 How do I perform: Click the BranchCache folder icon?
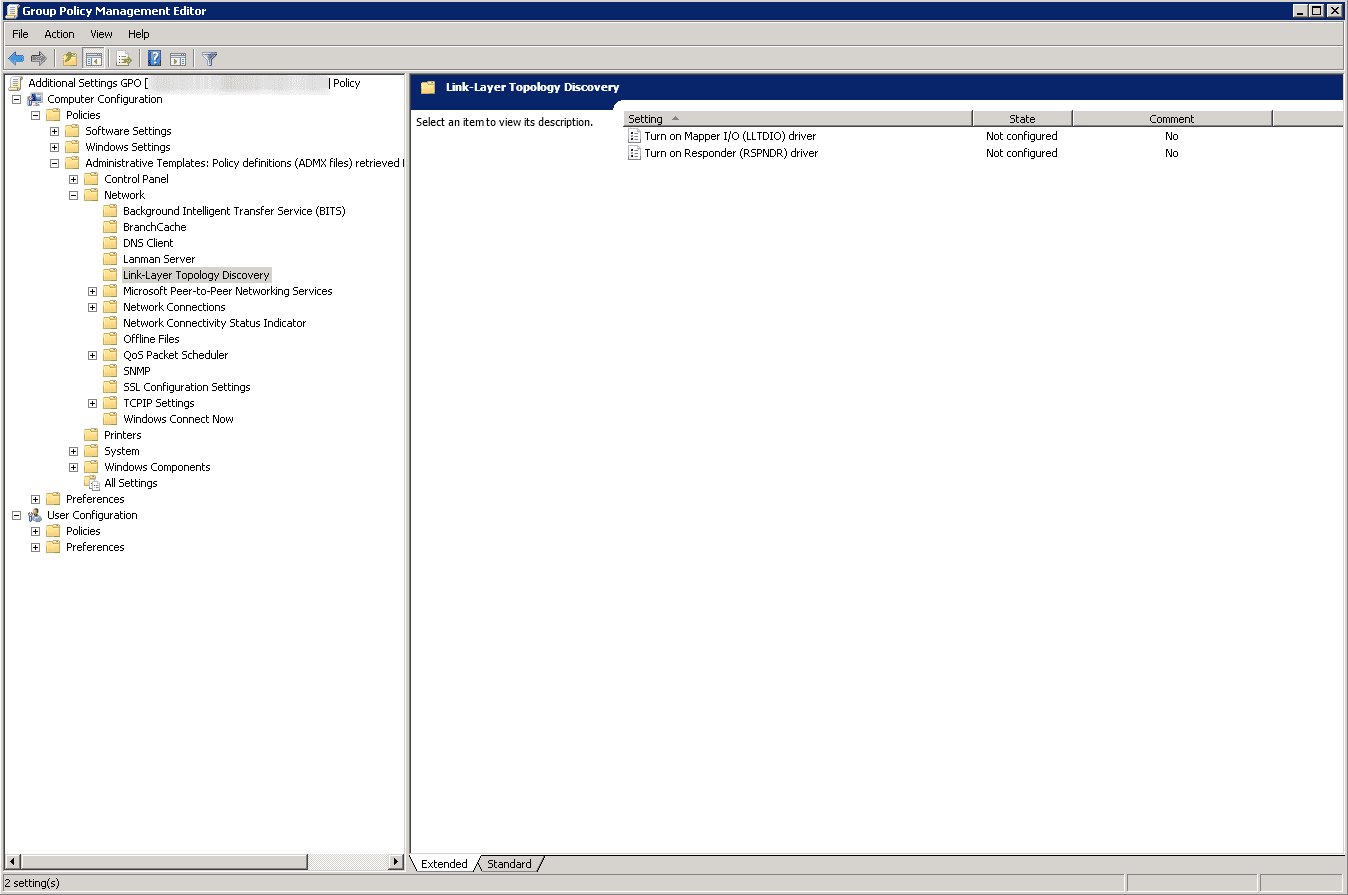pyautogui.click(x=110, y=227)
